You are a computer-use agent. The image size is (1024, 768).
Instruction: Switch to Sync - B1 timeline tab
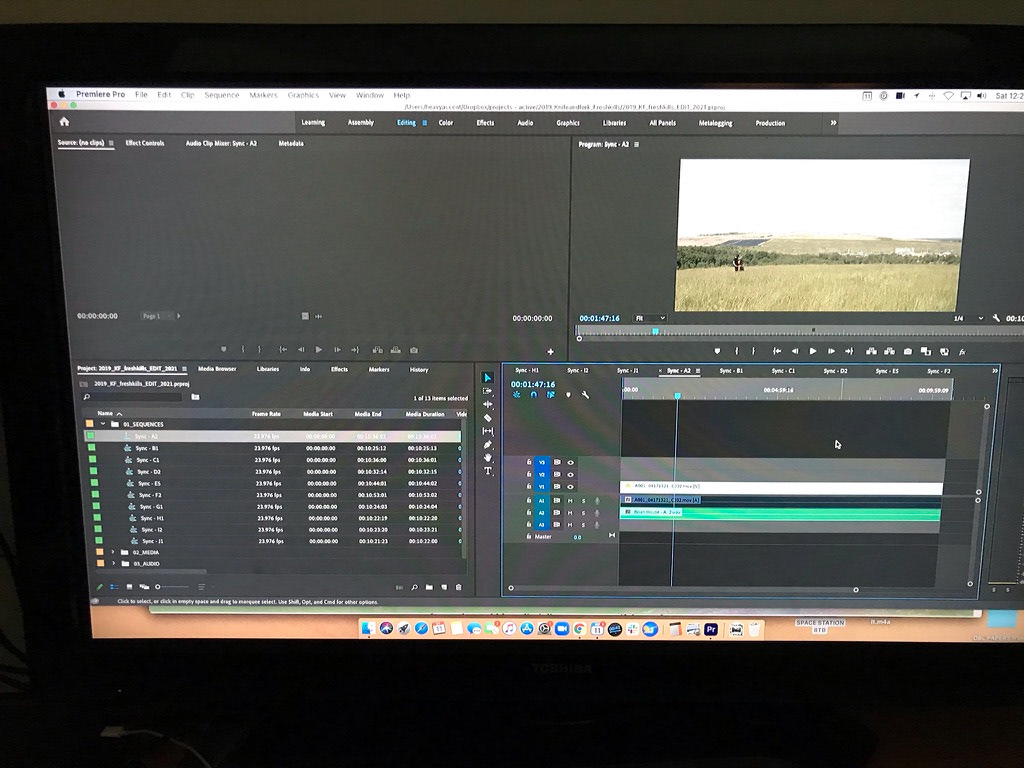(731, 370)
